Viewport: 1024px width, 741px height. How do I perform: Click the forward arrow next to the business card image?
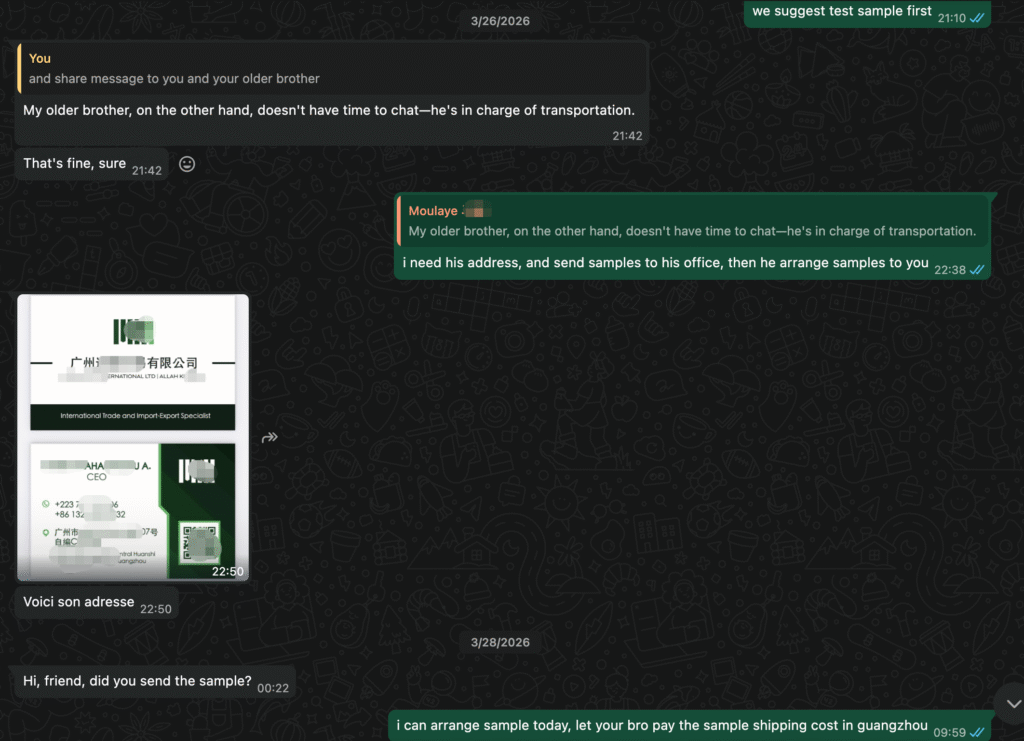coord(270,437)
